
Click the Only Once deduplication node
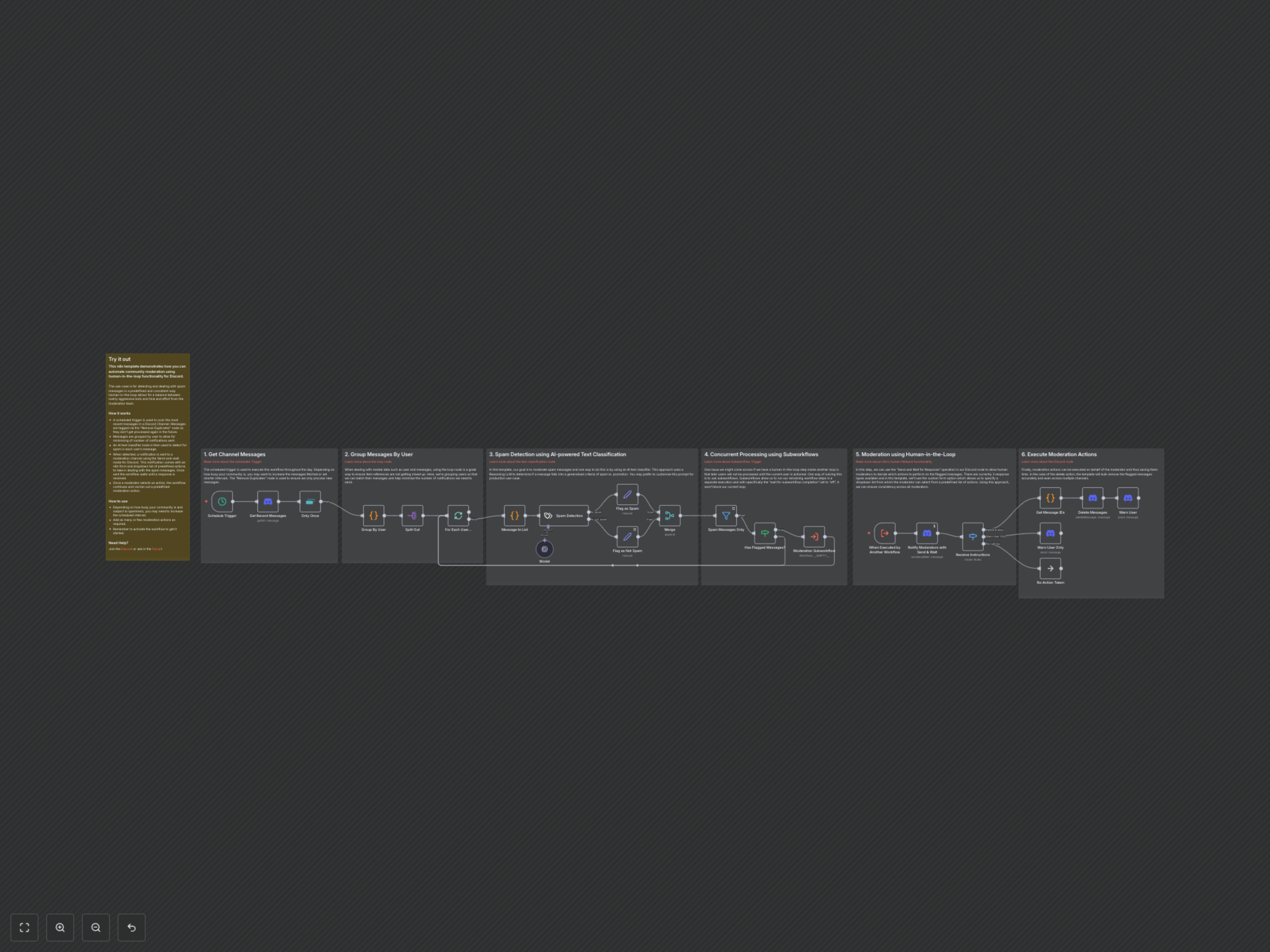pos(310,501)
